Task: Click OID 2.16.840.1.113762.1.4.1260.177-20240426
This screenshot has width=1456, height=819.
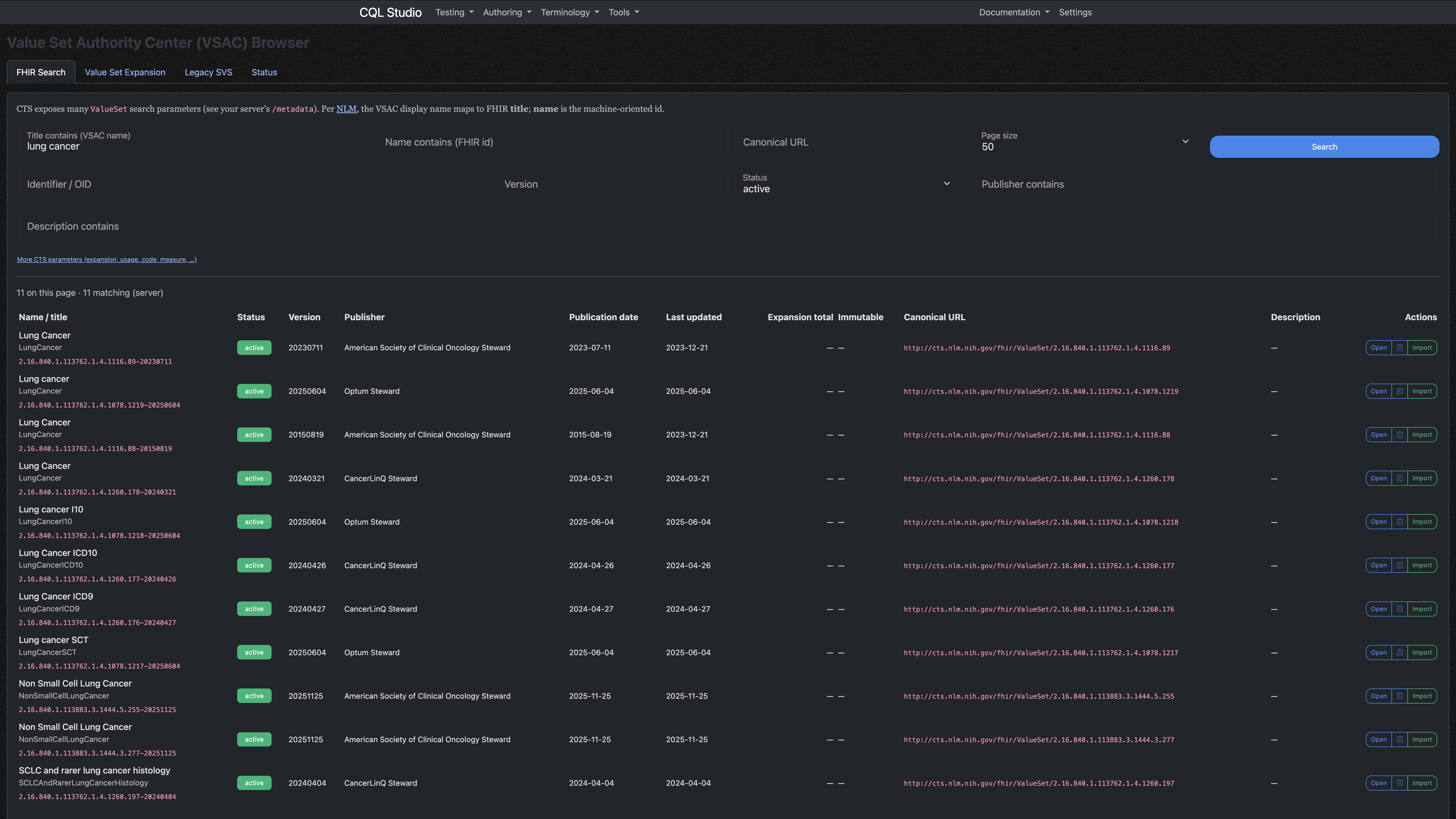Action: [x=97, y=579]
